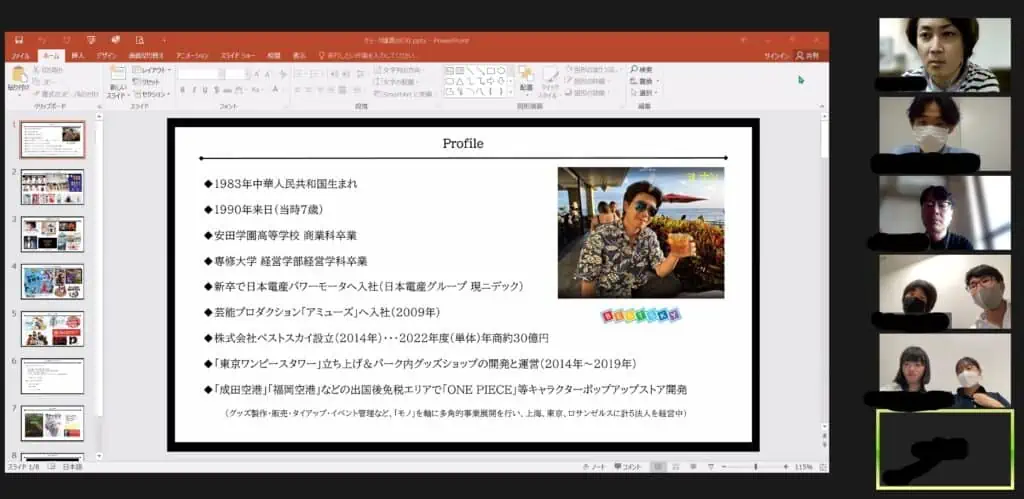Select slide 6 thumbnail
Viewport: 1024px width, 499px height.
(52, 376)
